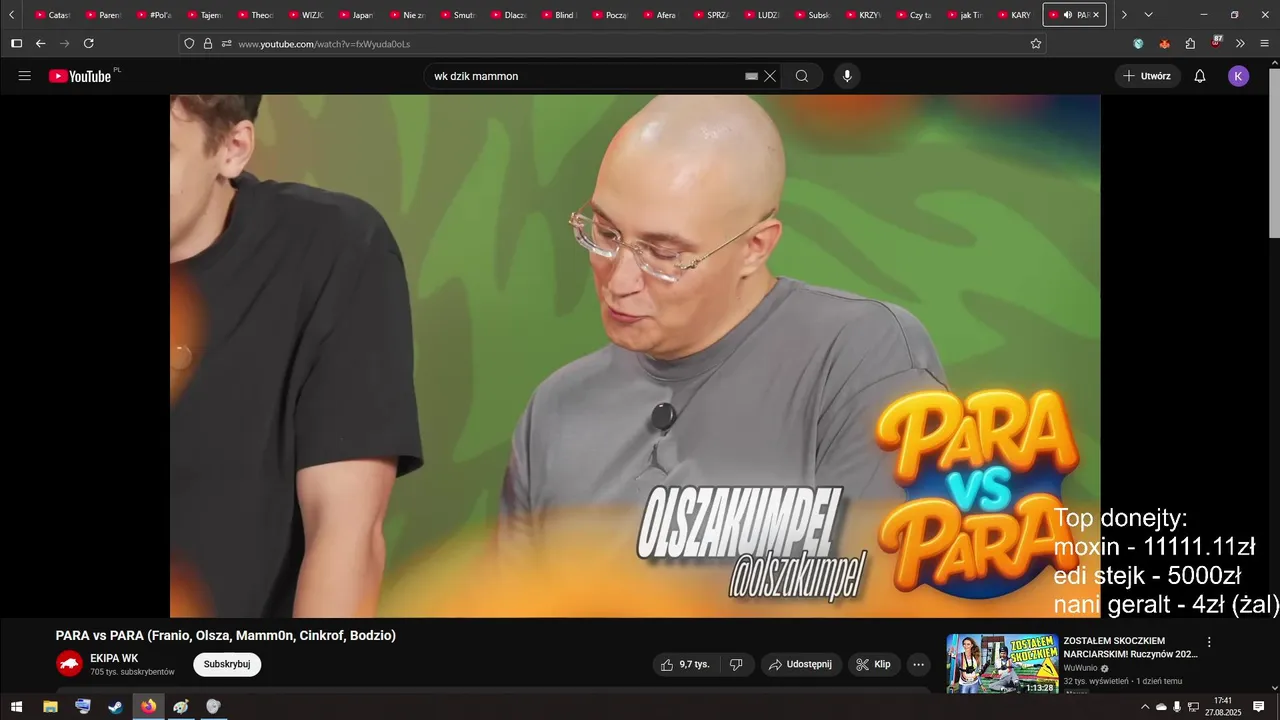The image size is (1280, 720).
Task: Click the Subskrybuj button
Action: [x=227, y=664]
